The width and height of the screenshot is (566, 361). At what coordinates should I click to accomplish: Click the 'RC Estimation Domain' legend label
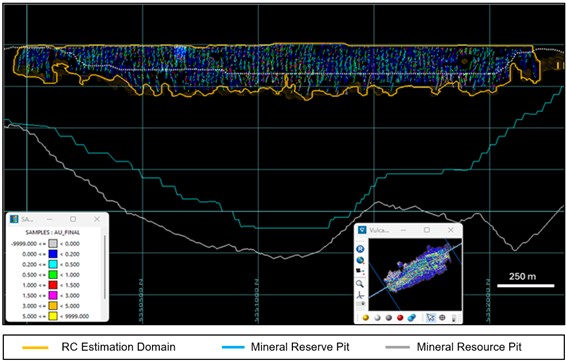pos(118,348)
